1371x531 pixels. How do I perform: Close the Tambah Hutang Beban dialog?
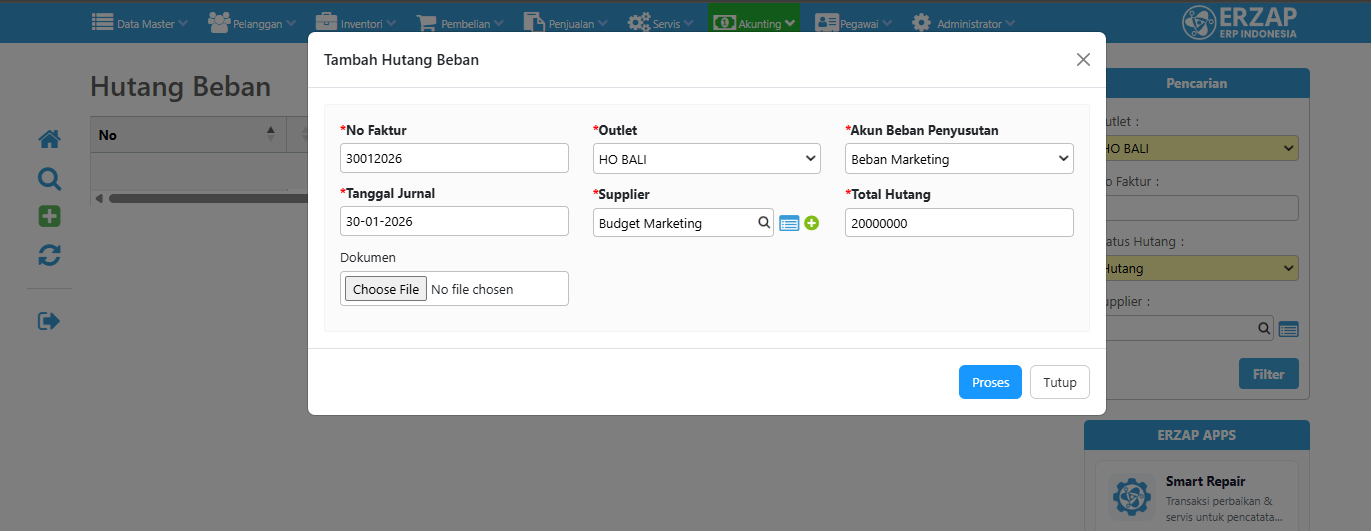pos(1083,60)
